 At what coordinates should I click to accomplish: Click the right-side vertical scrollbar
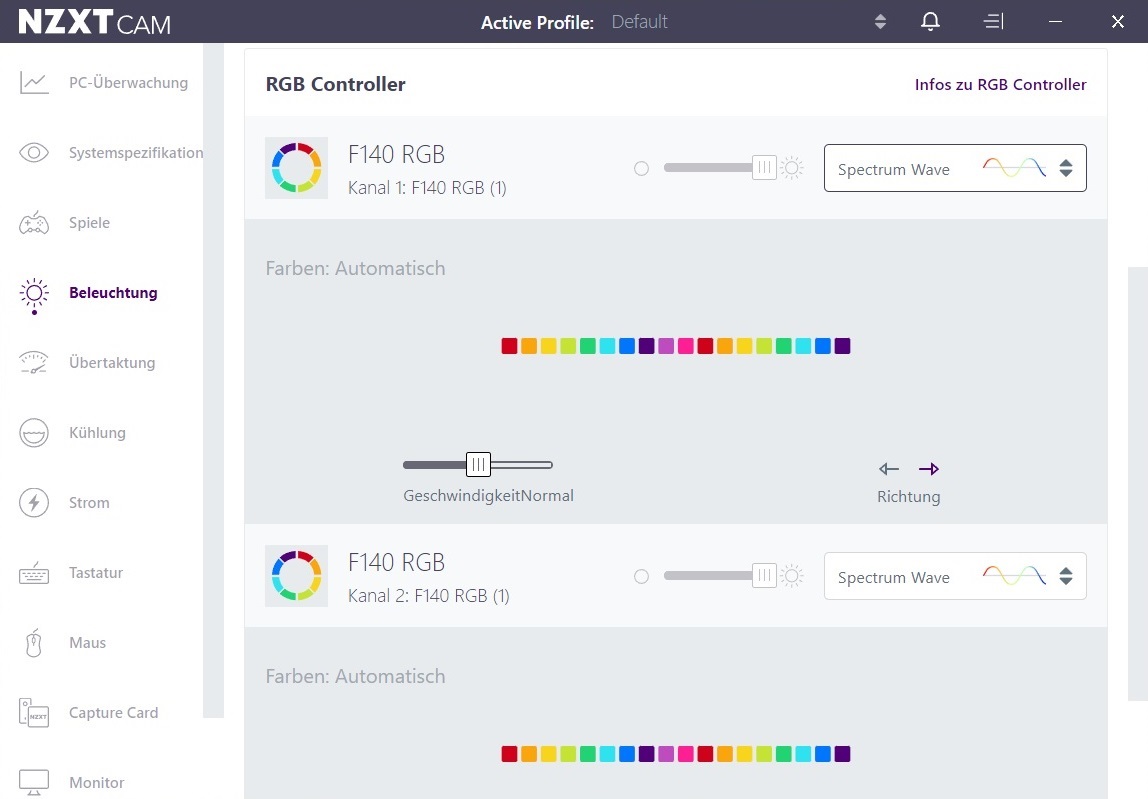(1138, 483)
